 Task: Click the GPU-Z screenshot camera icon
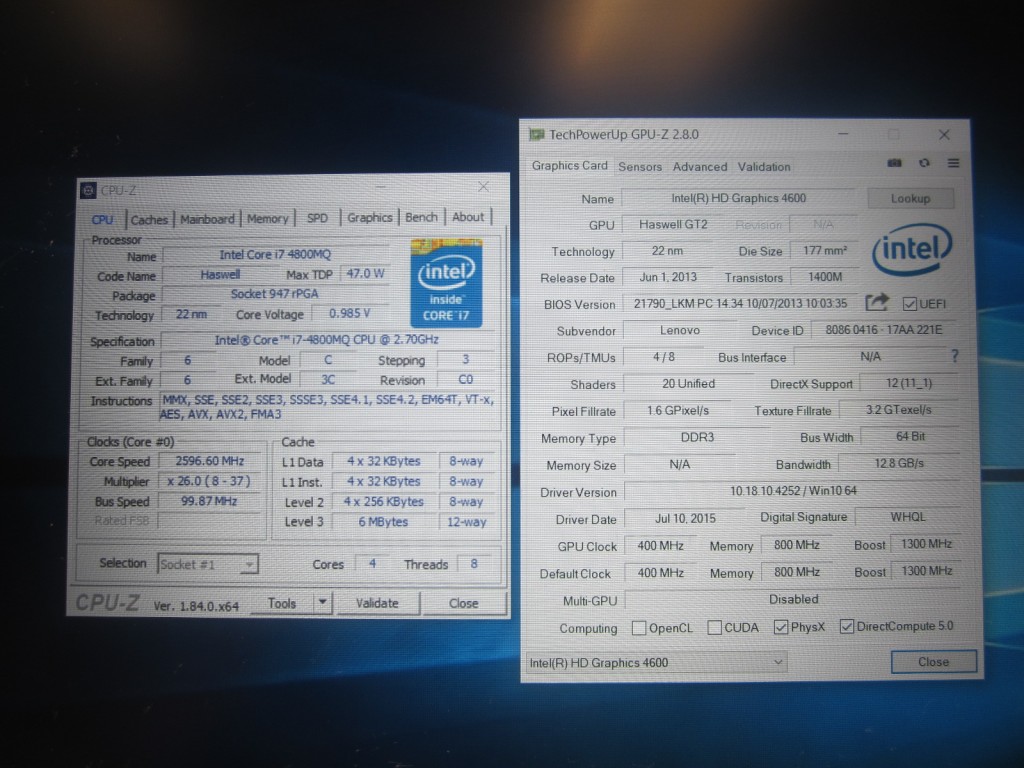[895, 163]
